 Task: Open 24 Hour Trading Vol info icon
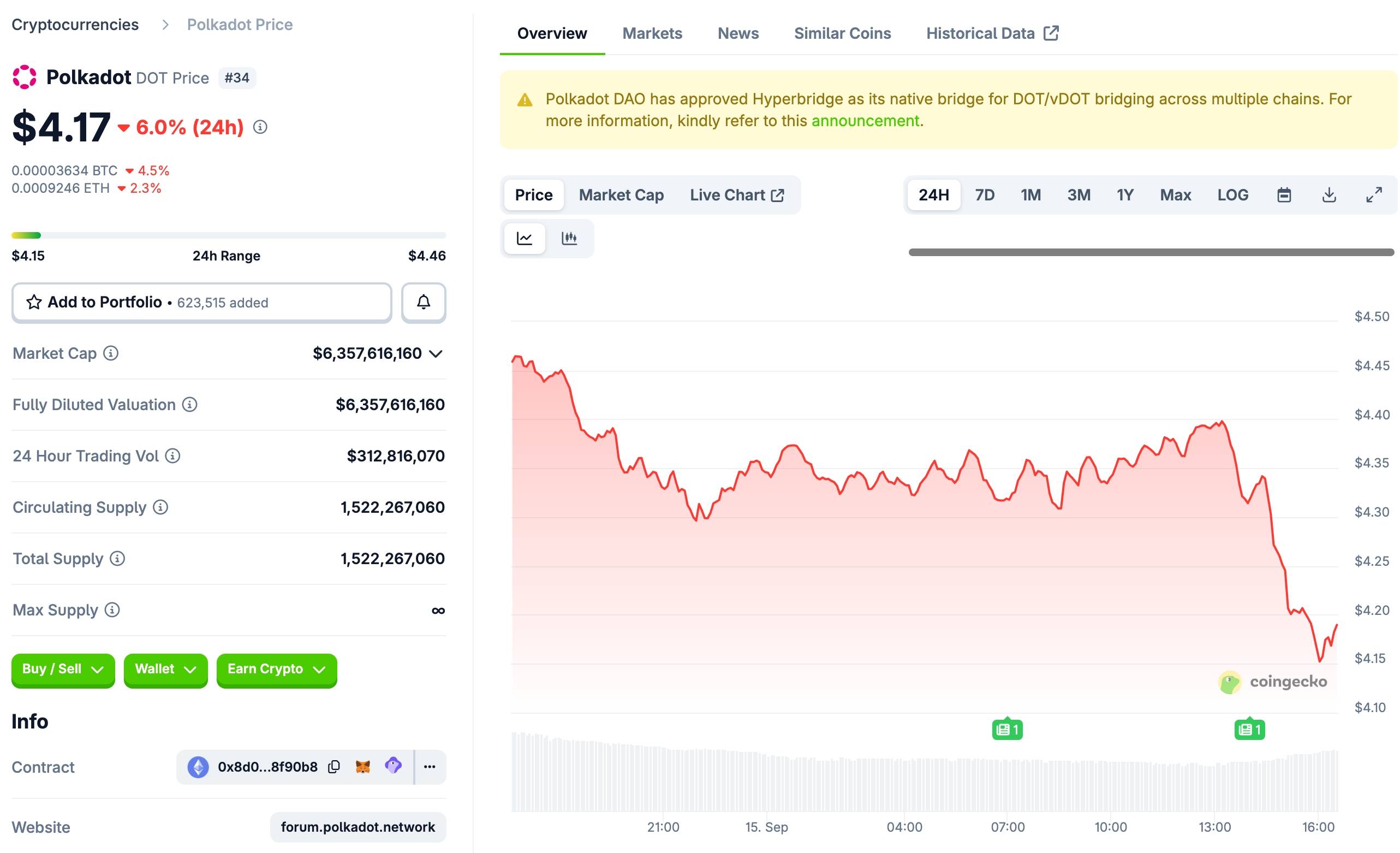[x=172, y=455]
